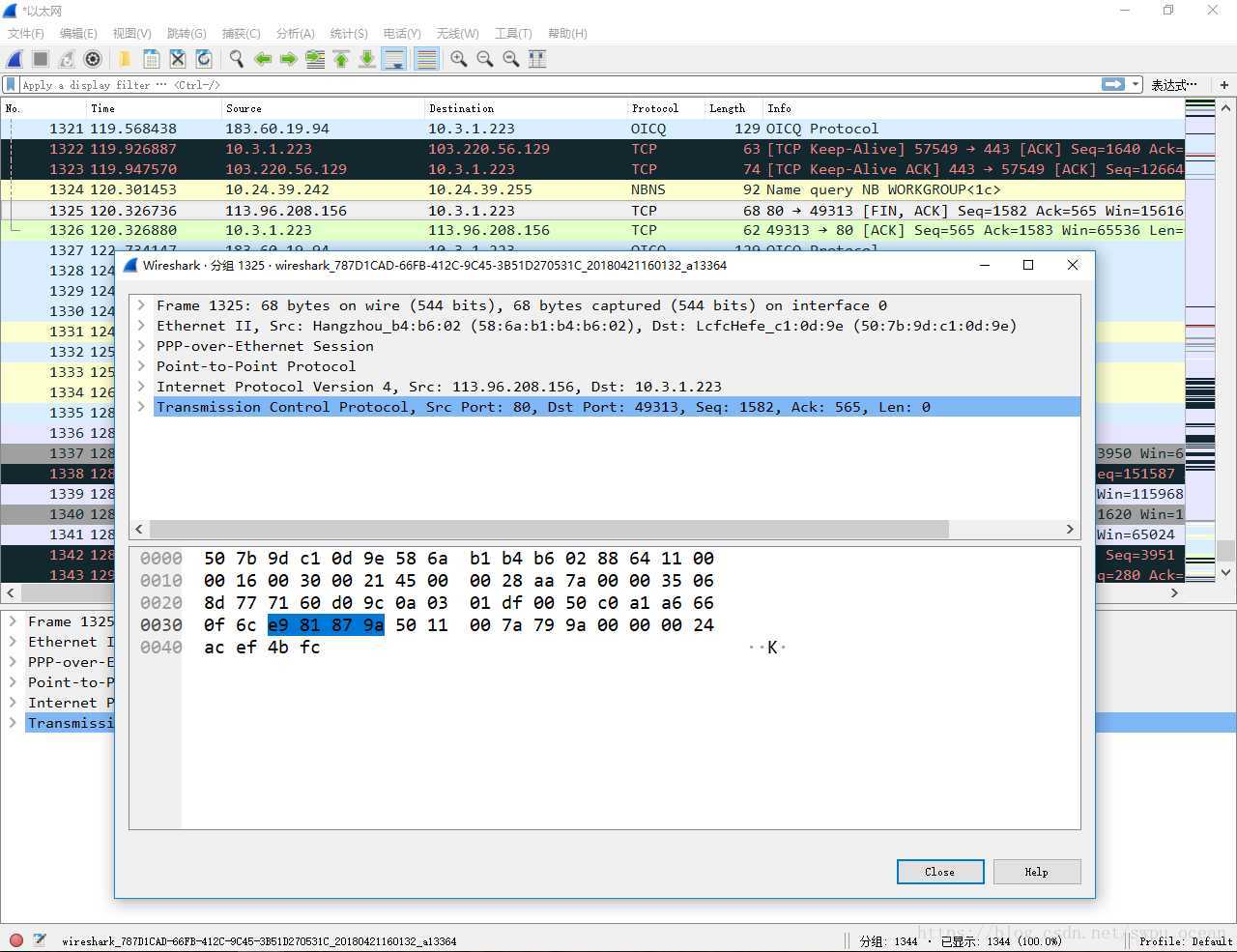Click the intelligent scrollbar color minimap
1237x952 pixels.
1200,340
